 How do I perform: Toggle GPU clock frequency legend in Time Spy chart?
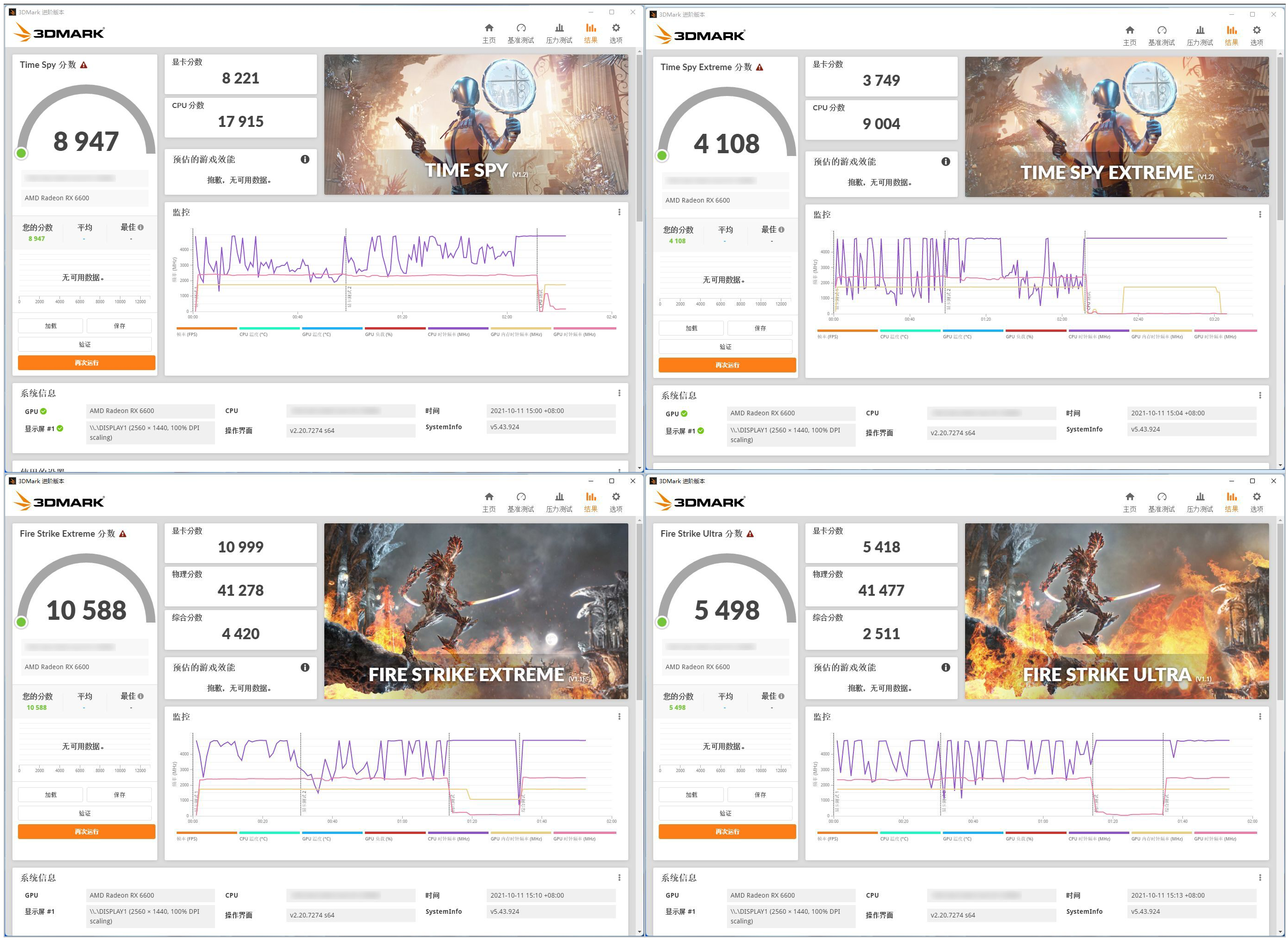(x=585, y=332)
